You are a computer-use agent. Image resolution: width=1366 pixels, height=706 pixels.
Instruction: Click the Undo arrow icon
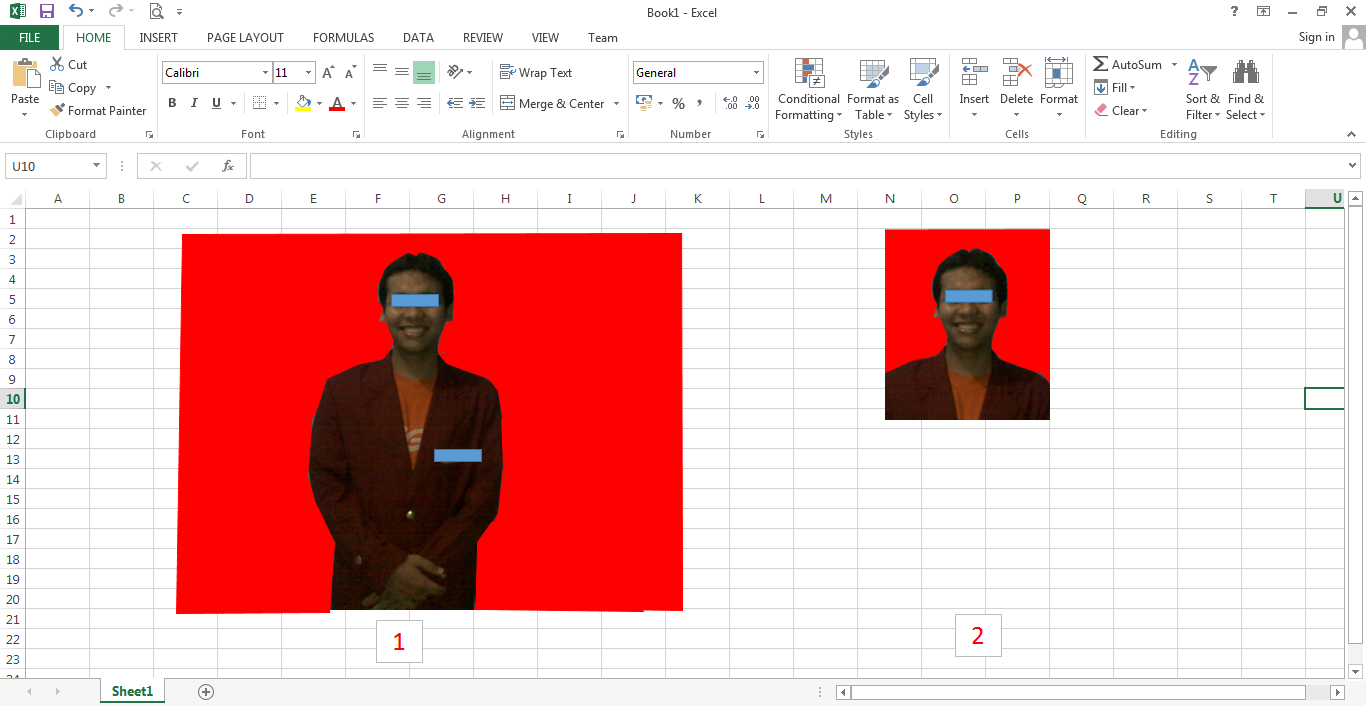coord(76,12)
